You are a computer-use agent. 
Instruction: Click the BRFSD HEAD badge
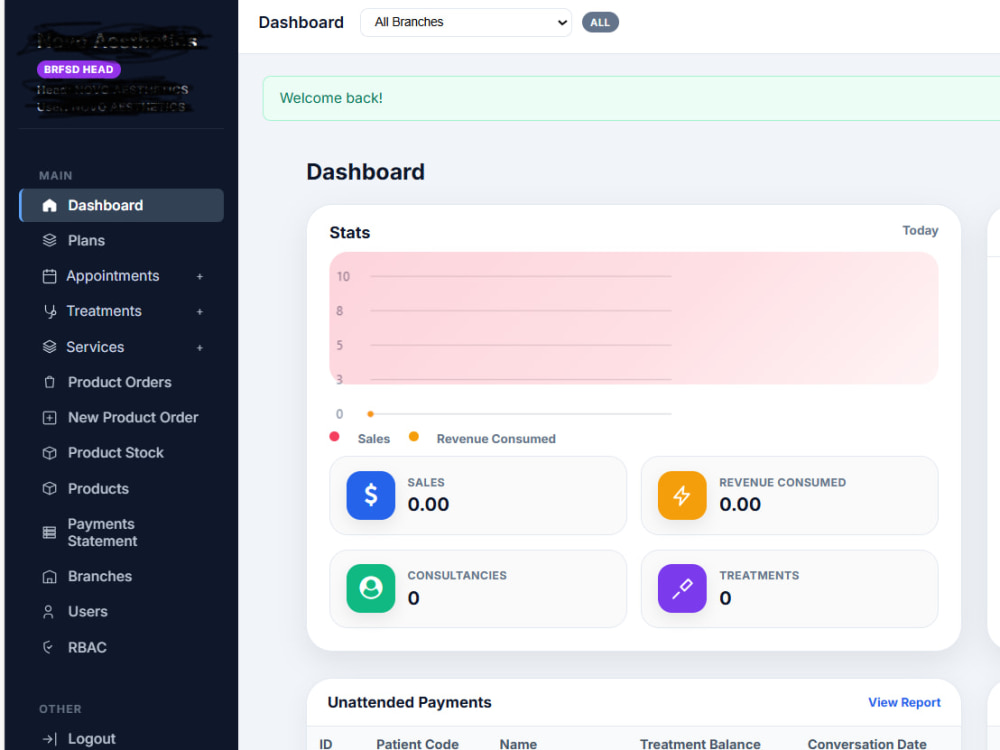click(78, 69)
